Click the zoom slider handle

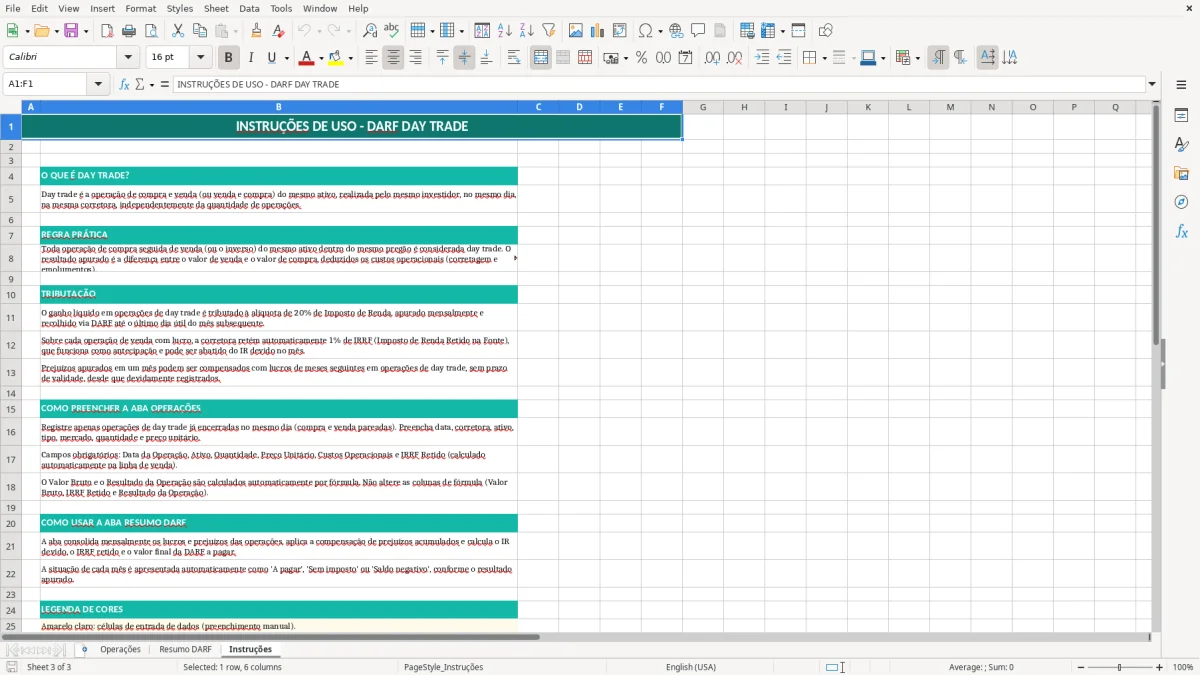pyautogui.click(x=1120, y=667)
